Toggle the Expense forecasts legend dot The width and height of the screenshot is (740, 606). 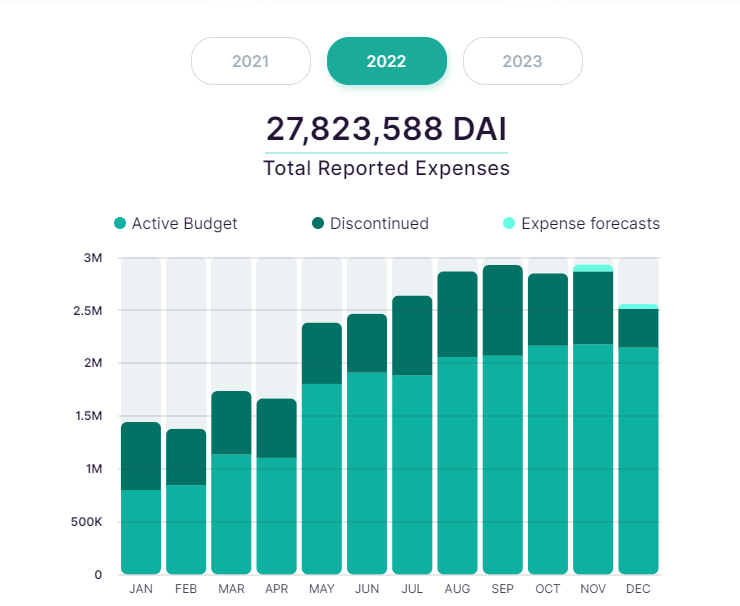coord(509,224)
